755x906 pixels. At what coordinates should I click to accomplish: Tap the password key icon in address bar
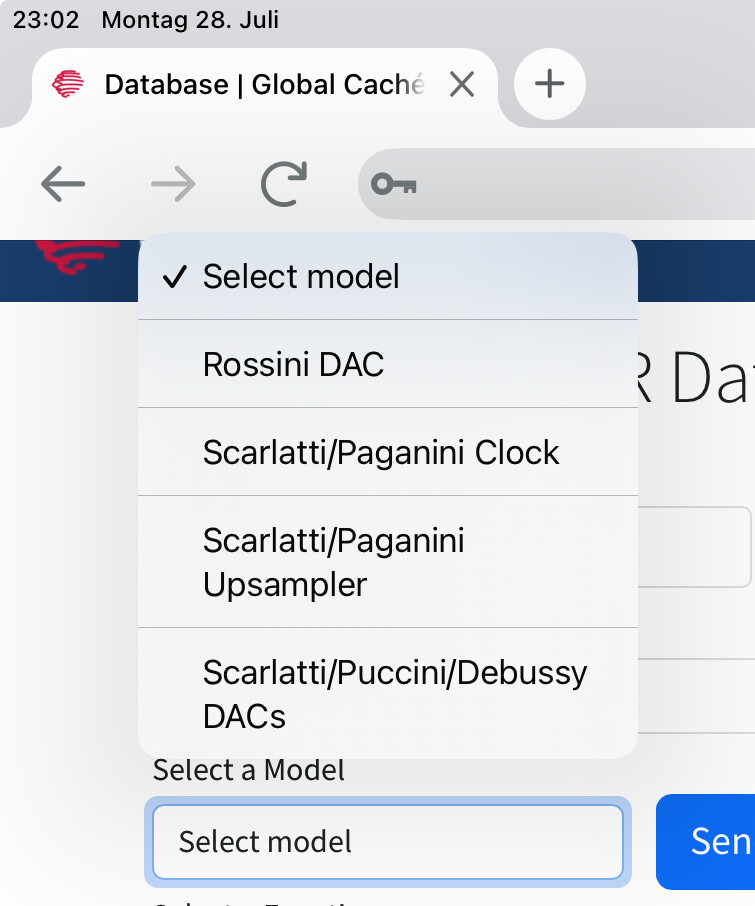[x=394, y=184]
